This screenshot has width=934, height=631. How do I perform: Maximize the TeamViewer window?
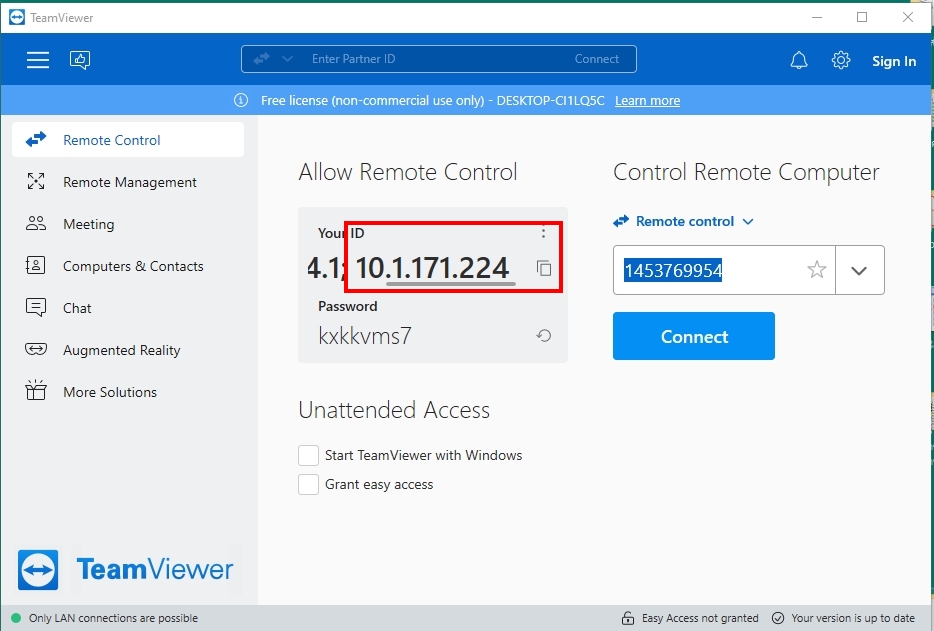point(862,17)
